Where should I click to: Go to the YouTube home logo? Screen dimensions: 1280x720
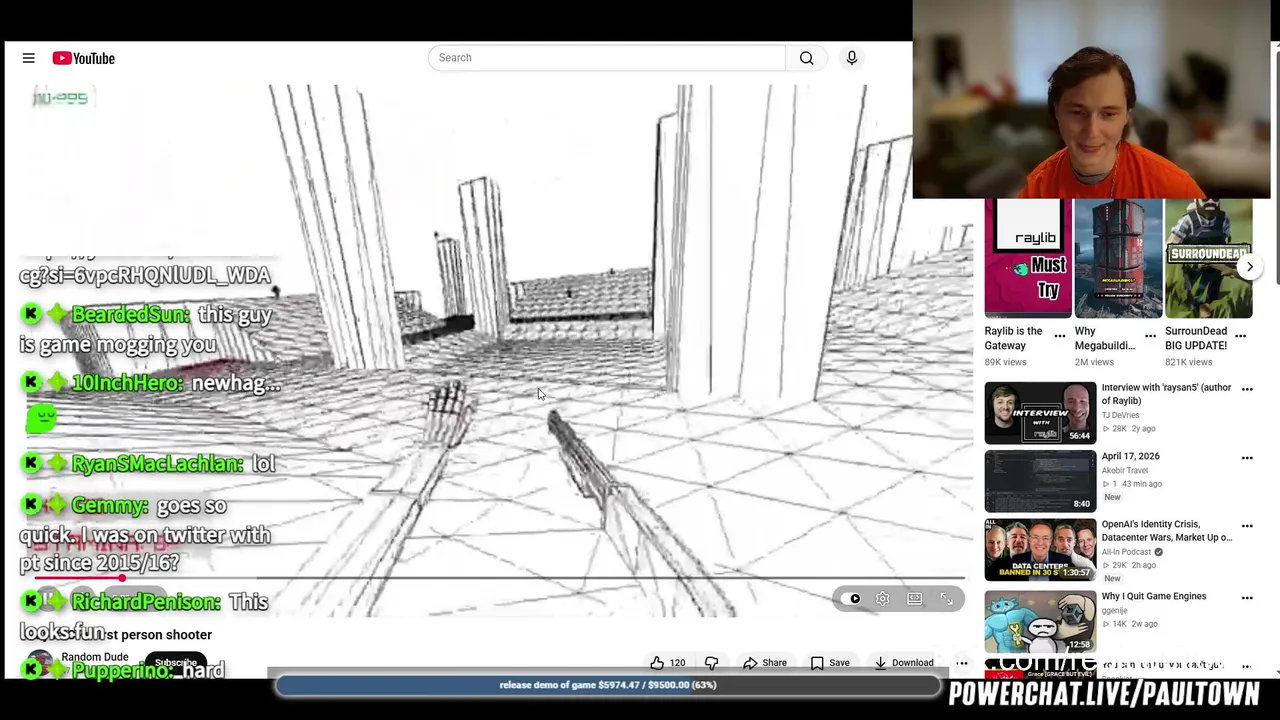pyautogui.click(x=84, y=58)
